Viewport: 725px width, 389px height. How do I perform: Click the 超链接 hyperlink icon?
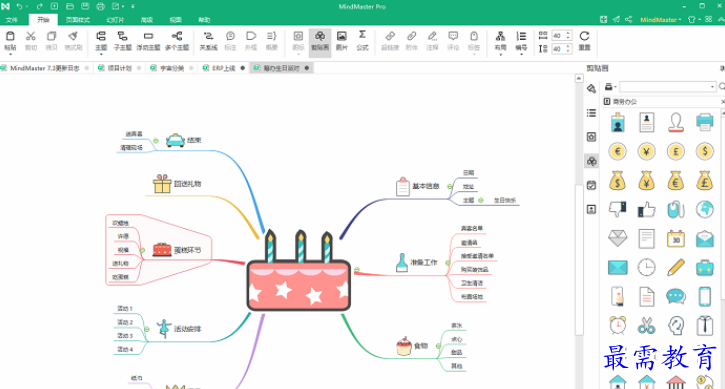(x=390, y=37)
